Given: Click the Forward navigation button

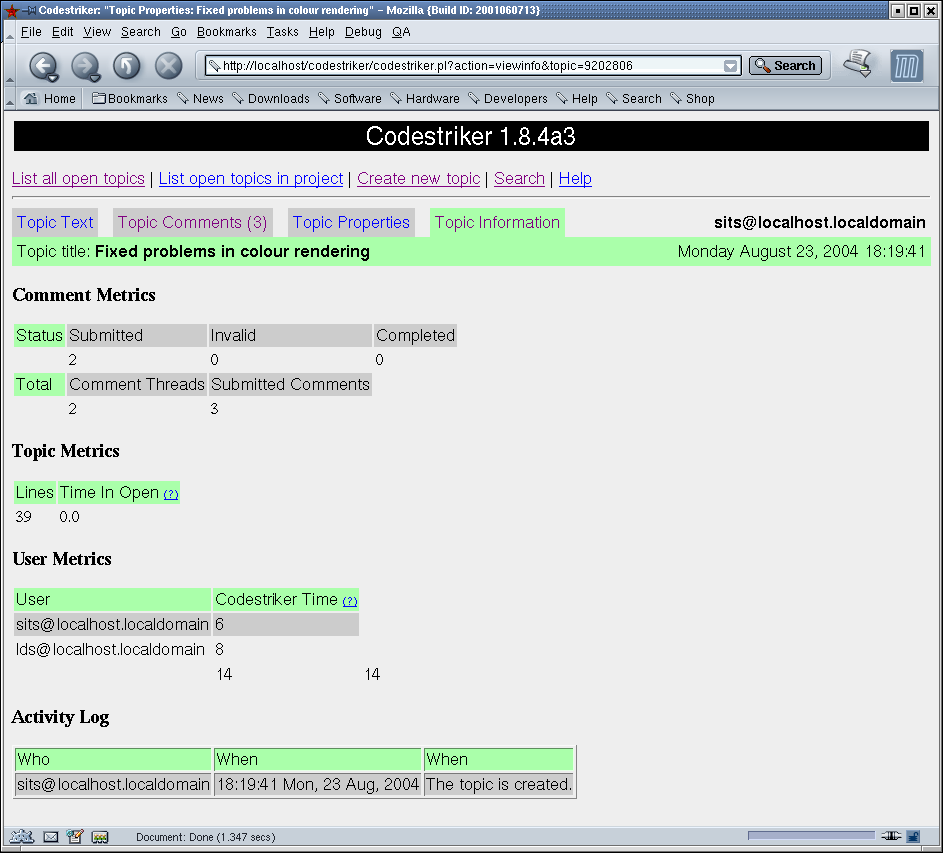Looking at the screenshot, I should 84,67.
